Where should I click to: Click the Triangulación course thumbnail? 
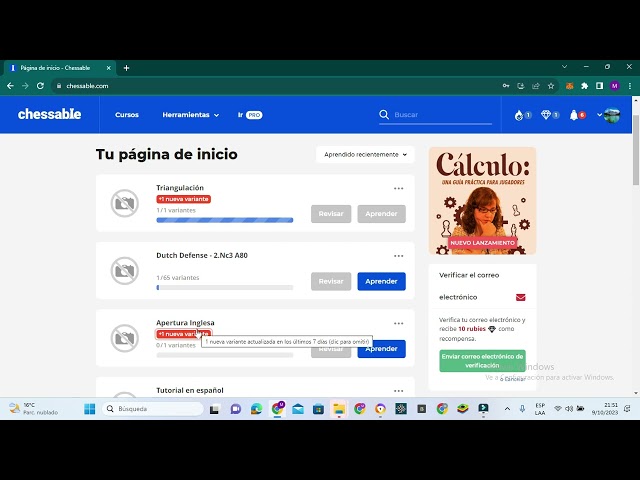[124, 203]
